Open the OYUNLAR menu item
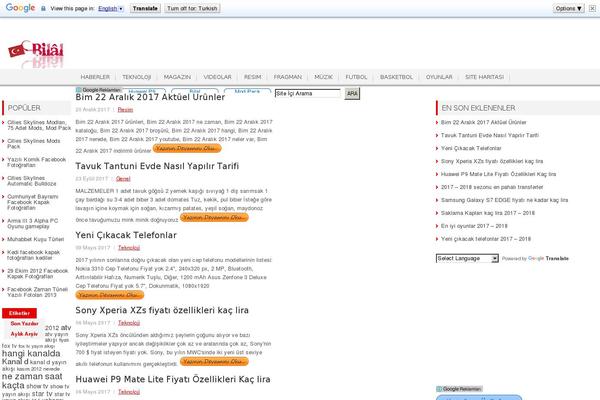 [439, 77]
